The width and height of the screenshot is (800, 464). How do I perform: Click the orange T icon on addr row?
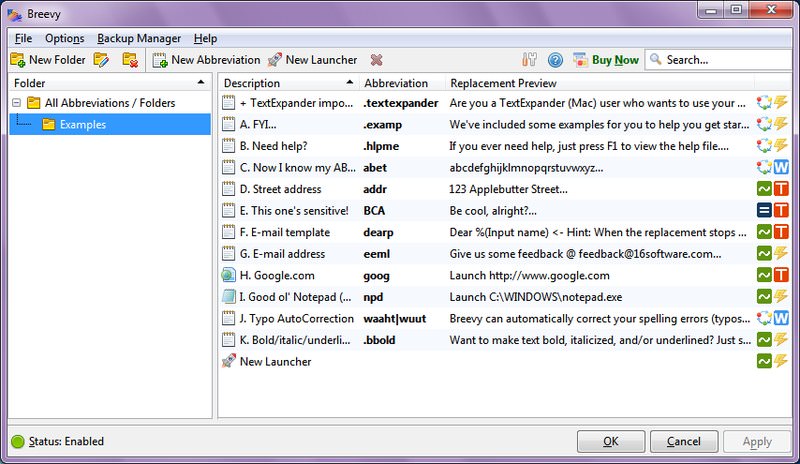point(781,189)
